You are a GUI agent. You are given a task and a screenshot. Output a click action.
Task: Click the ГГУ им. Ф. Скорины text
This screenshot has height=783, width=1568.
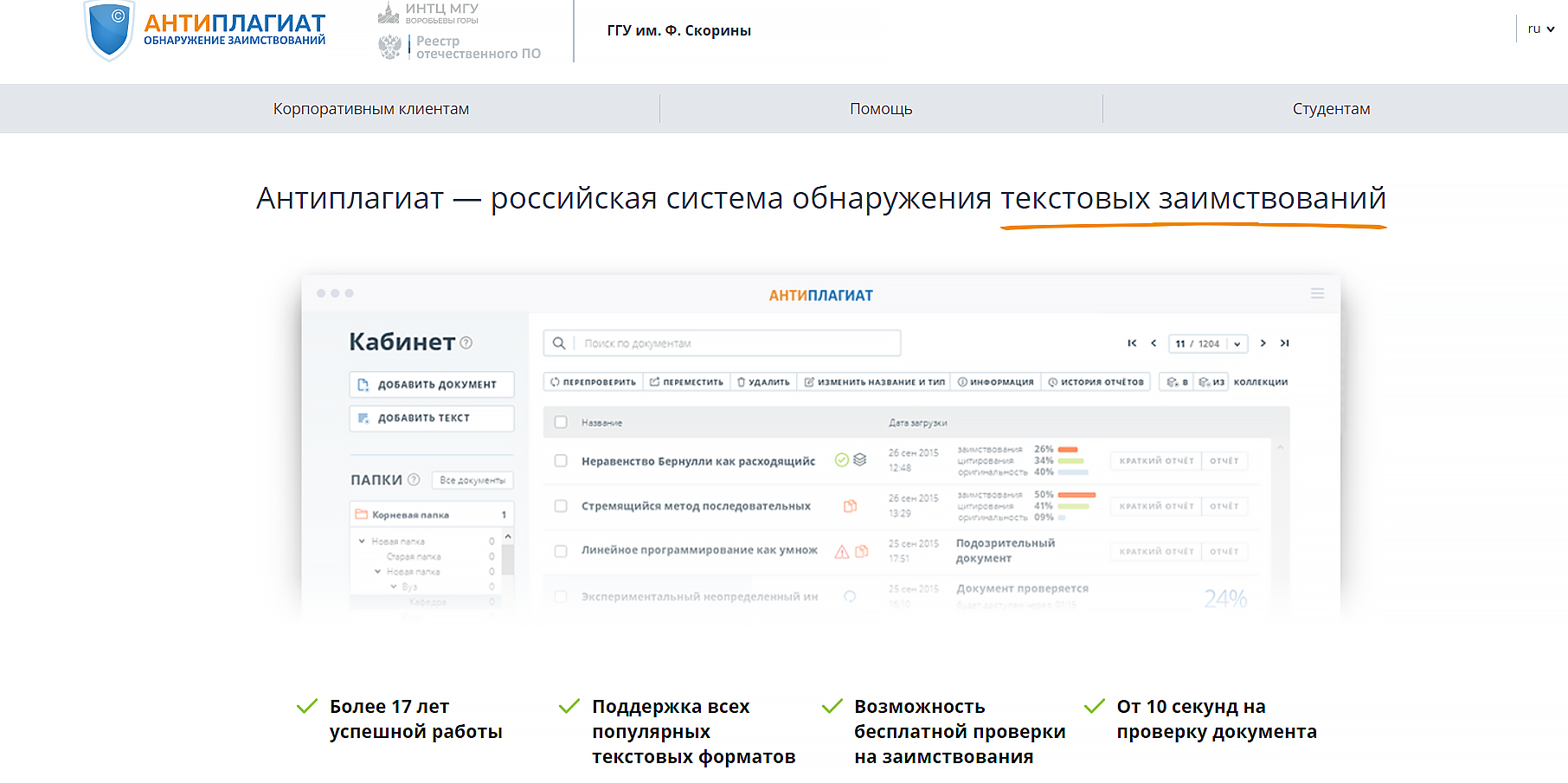[679, 30]
